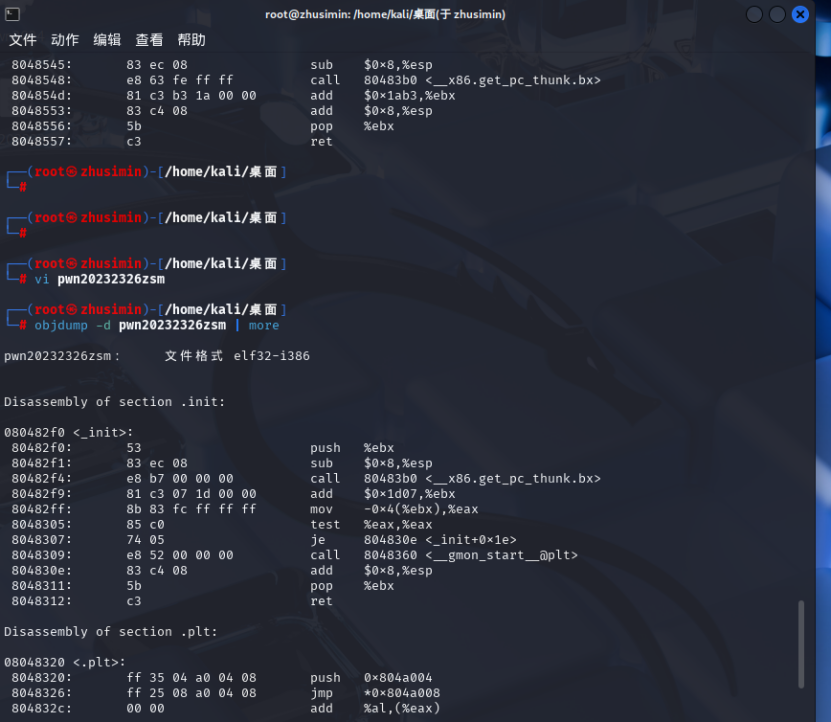Click address 804830e add instruction line

coord(222,570)
